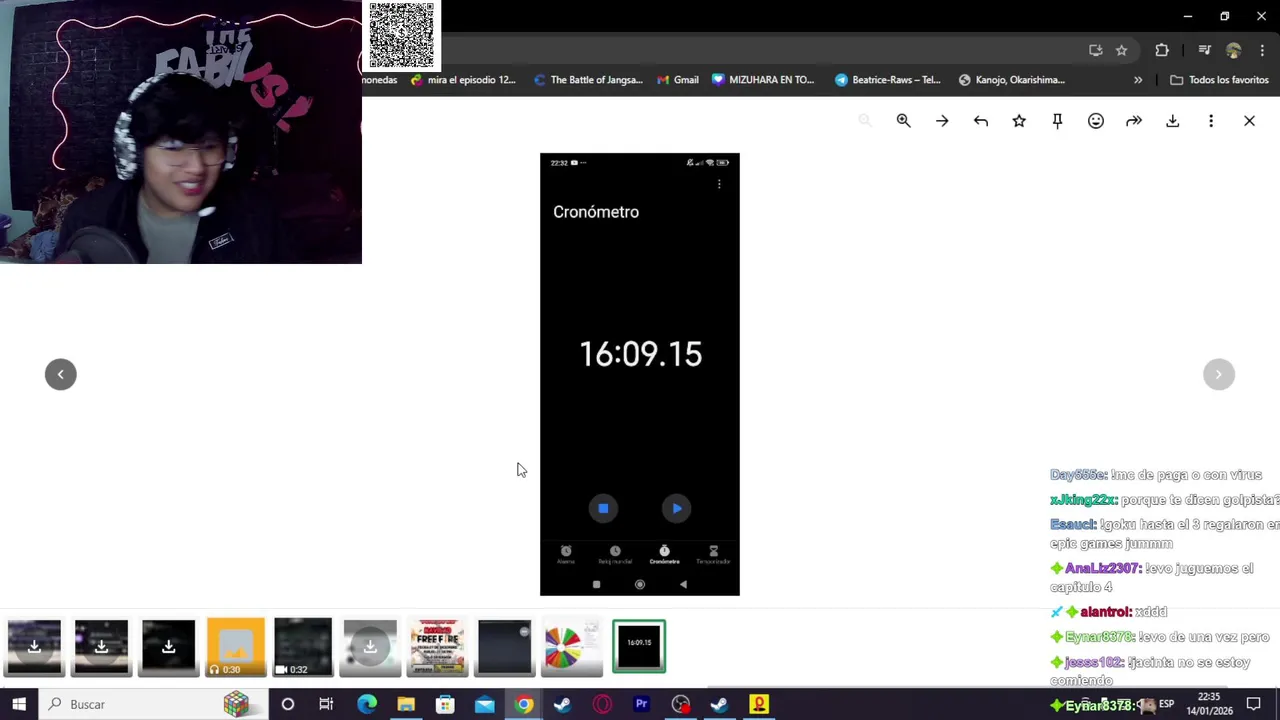Open Opera GX from taskbar
This screenshot has width=1280, height=720.
point(602,704)
